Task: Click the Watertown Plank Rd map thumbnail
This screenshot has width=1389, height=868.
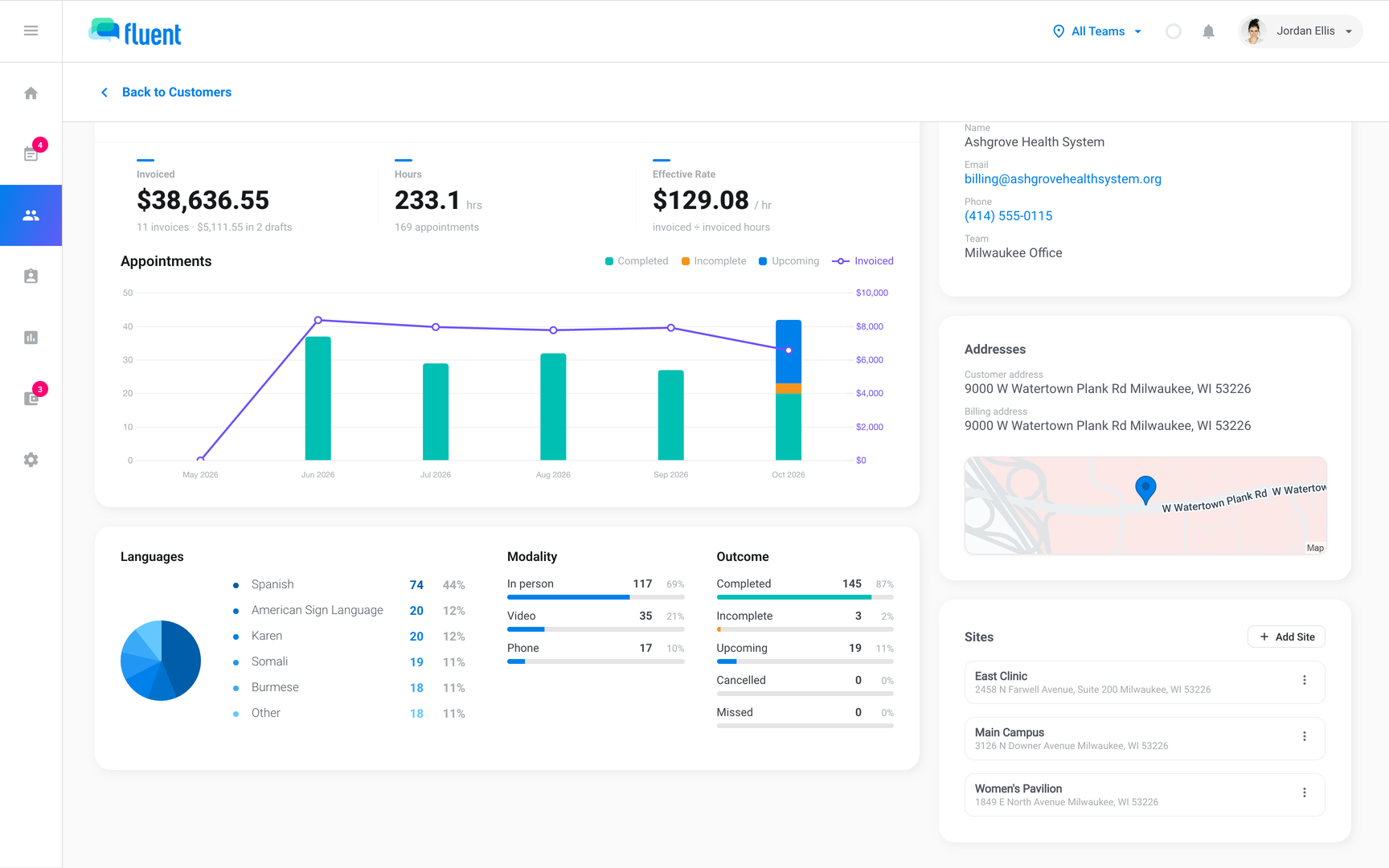Action: point(1145,506)
